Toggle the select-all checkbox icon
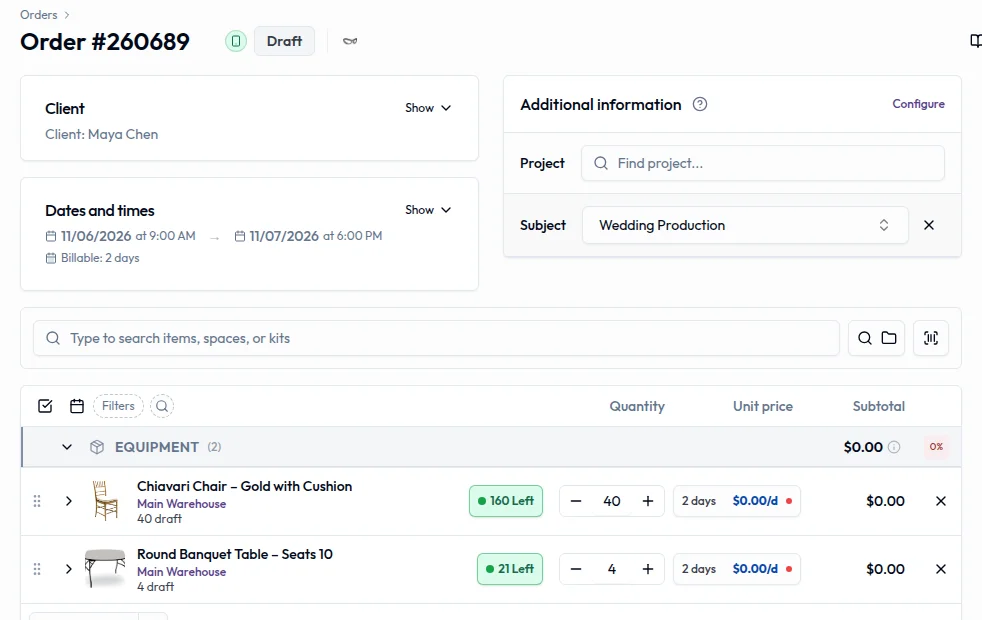 [x=45, y=406]
